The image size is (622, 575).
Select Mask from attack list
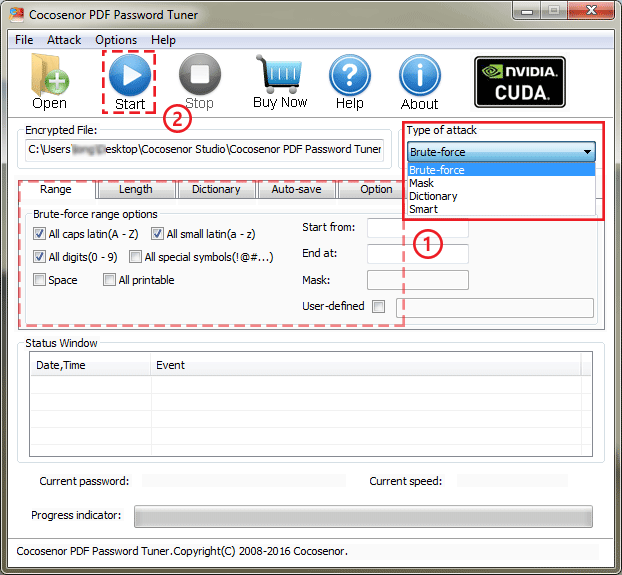click(501, 183)
